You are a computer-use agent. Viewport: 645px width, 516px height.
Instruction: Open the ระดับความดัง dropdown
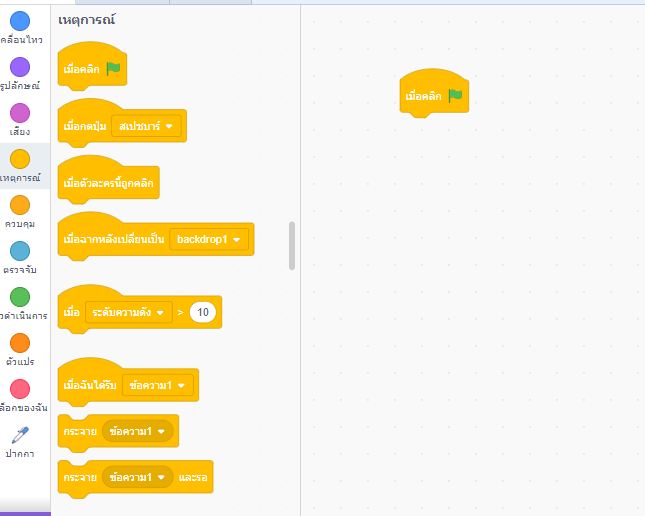pyautogui.click(x=129, y=312)
